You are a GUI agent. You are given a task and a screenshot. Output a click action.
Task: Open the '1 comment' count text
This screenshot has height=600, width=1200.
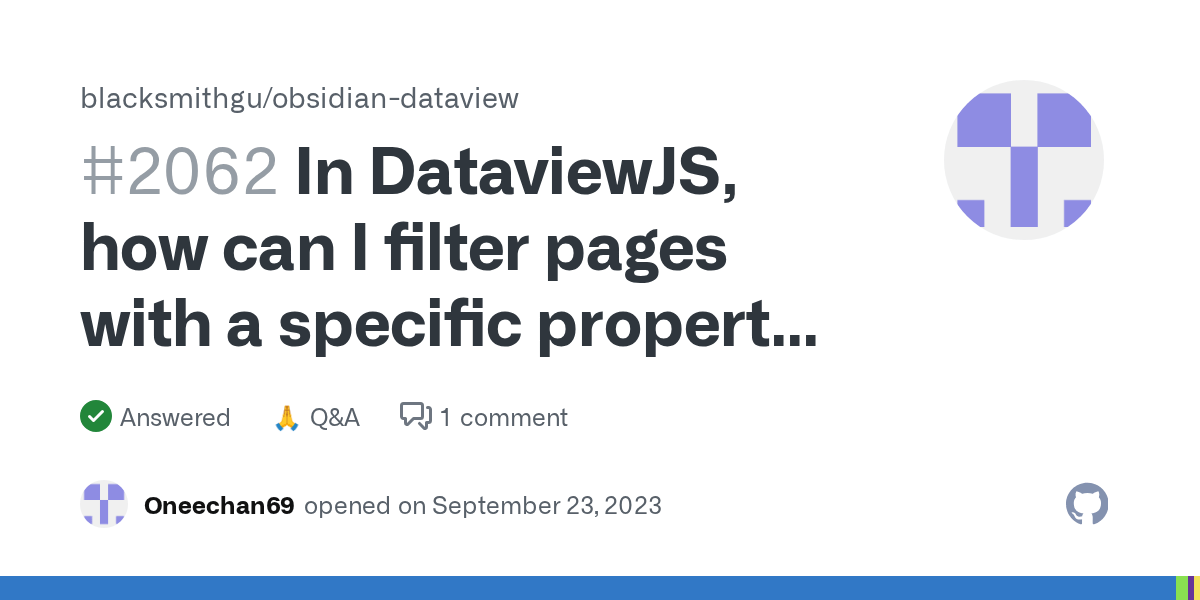[x=504, y=417]
